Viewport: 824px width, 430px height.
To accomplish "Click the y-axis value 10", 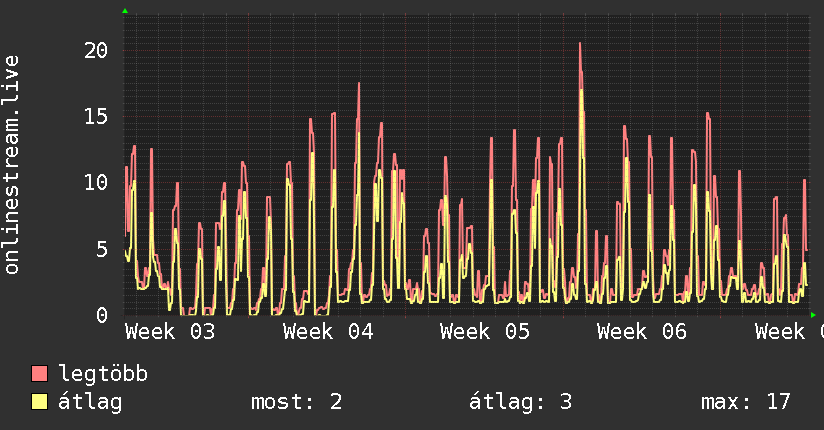I will click(x=96, y=182).
